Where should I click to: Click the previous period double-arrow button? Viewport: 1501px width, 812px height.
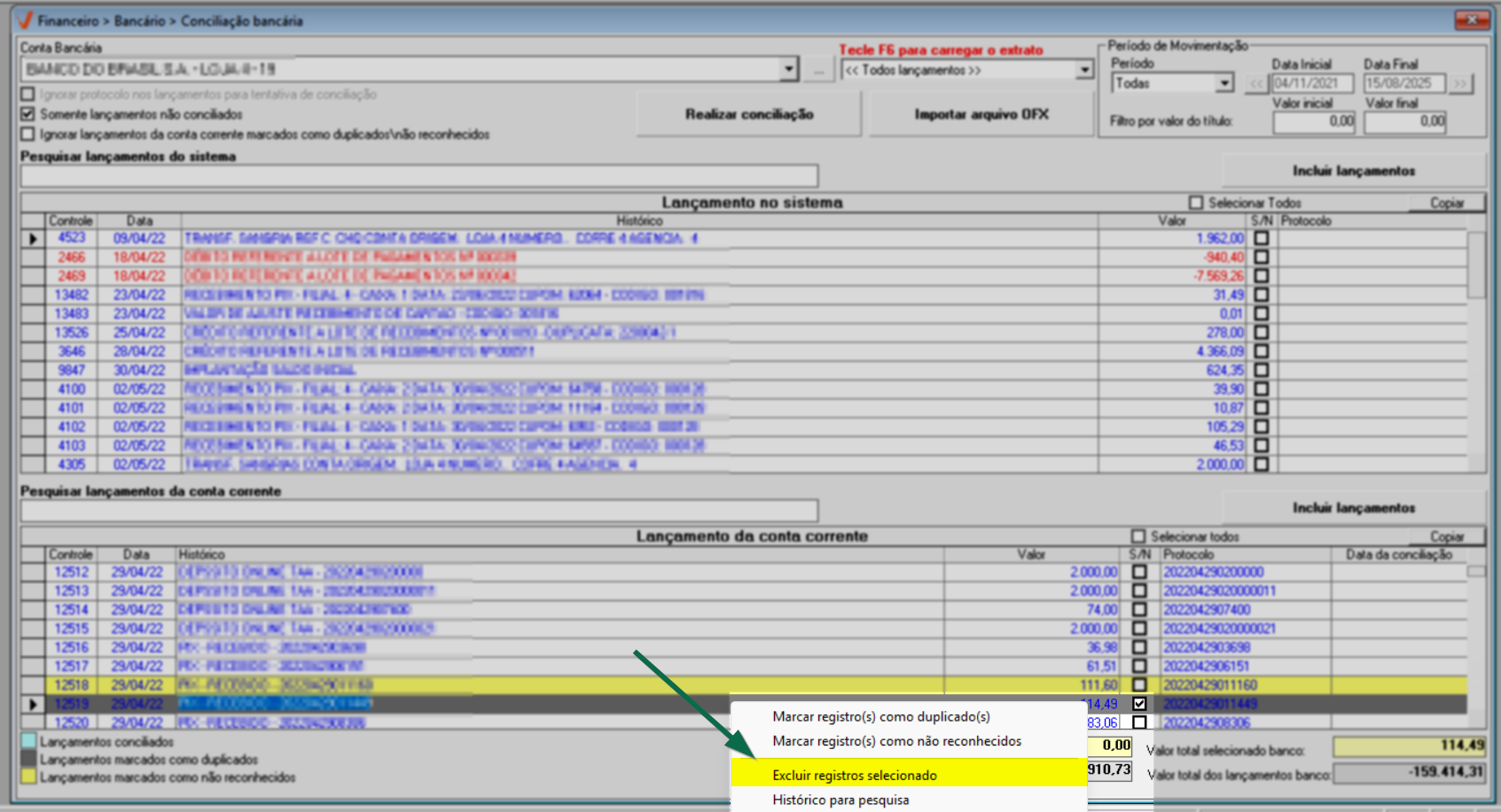[1255, 83]
